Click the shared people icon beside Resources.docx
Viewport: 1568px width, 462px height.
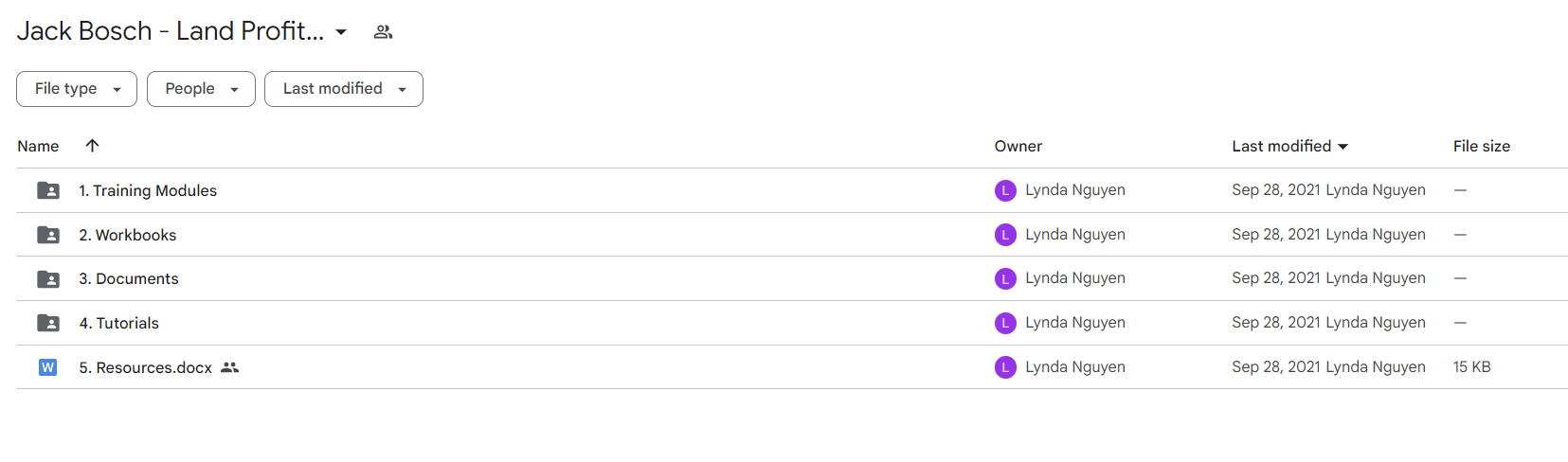pos(229,367)
